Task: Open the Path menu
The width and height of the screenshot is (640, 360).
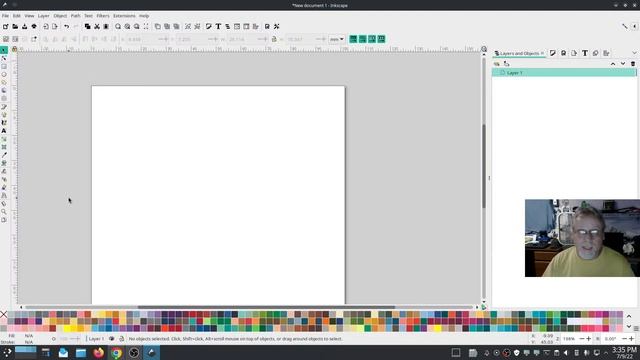Action: [x=76, y=16]
